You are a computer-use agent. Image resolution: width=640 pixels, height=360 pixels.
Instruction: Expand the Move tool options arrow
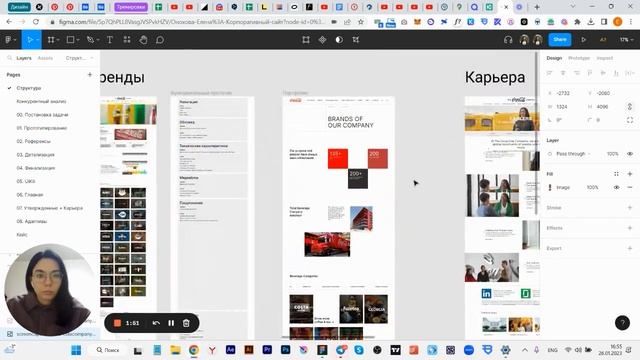point(37,40)
